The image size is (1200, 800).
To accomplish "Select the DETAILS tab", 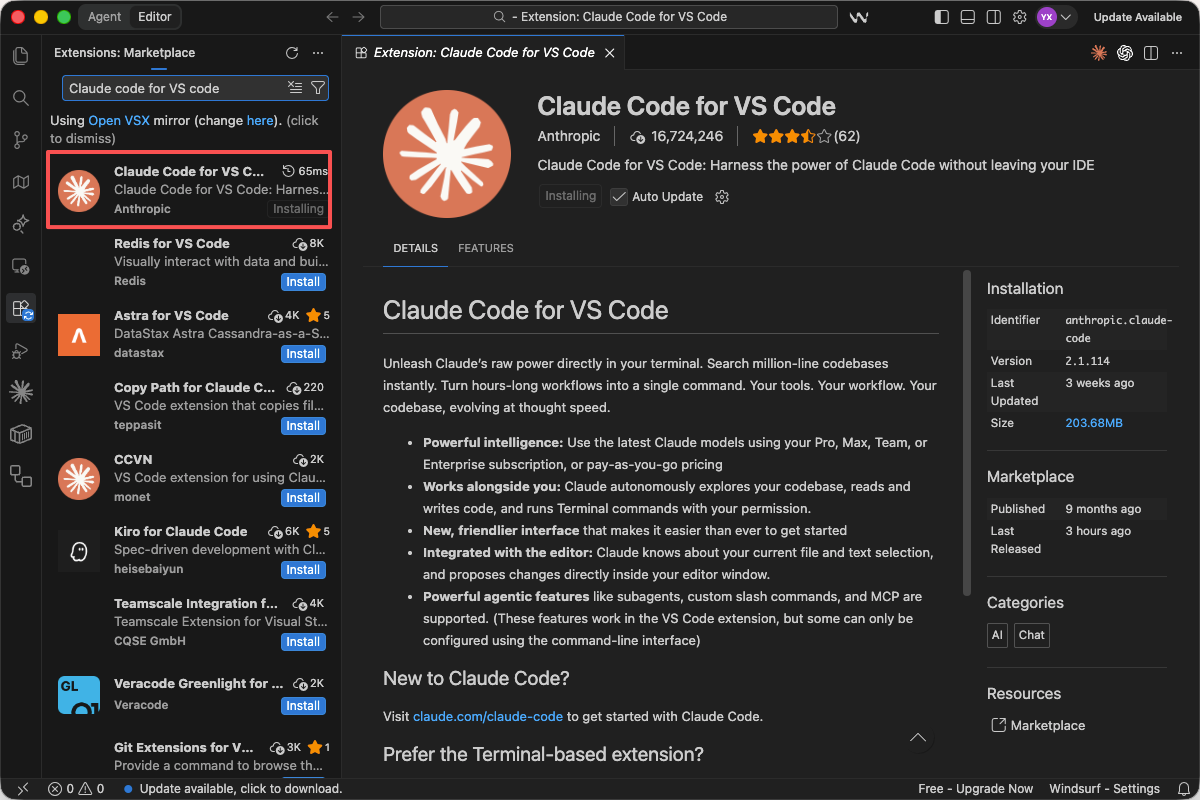I will pos(415,248).
